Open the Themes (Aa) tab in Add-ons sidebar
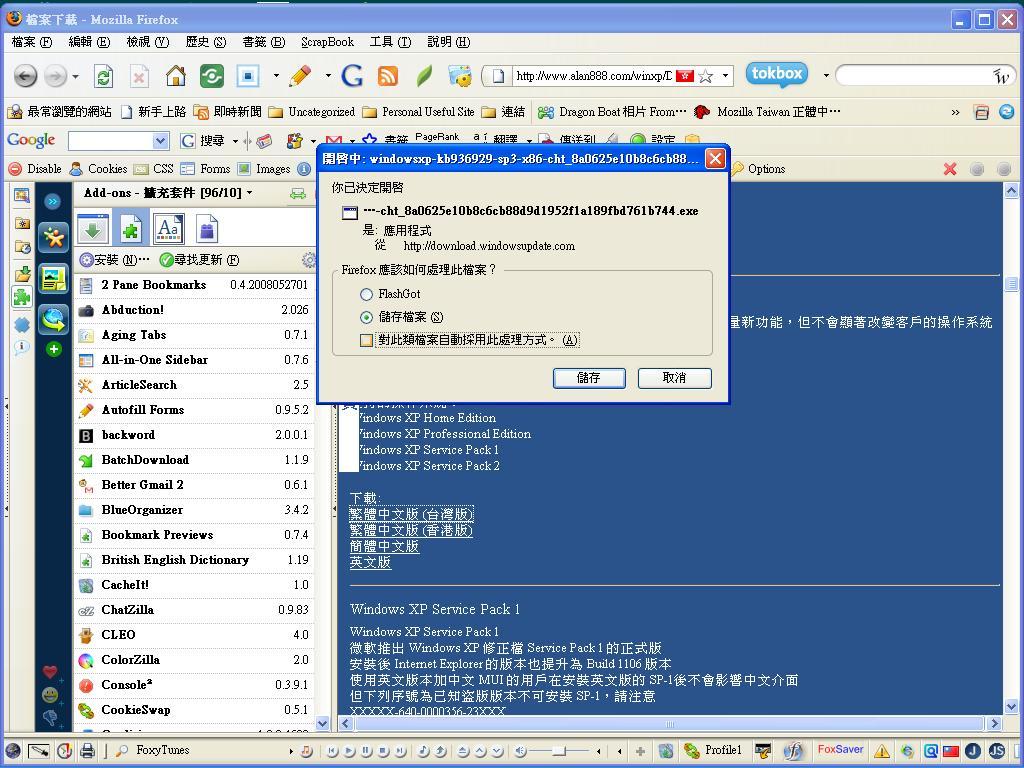 coord(169,230)
